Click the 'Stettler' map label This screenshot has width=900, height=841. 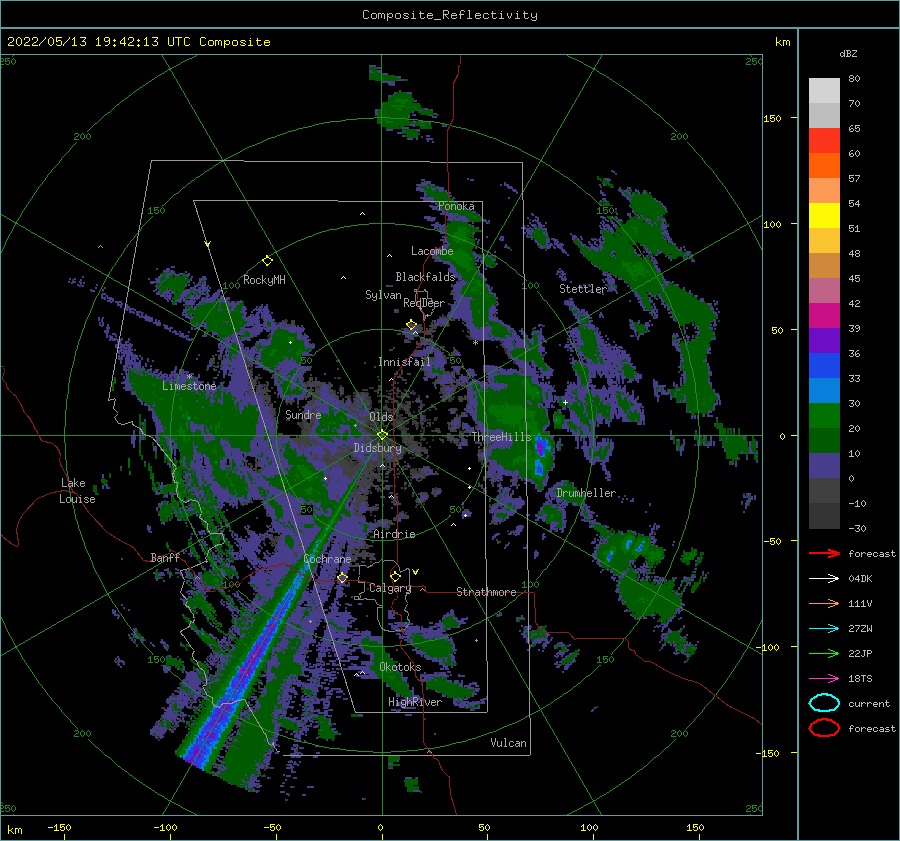coord(583,289)
